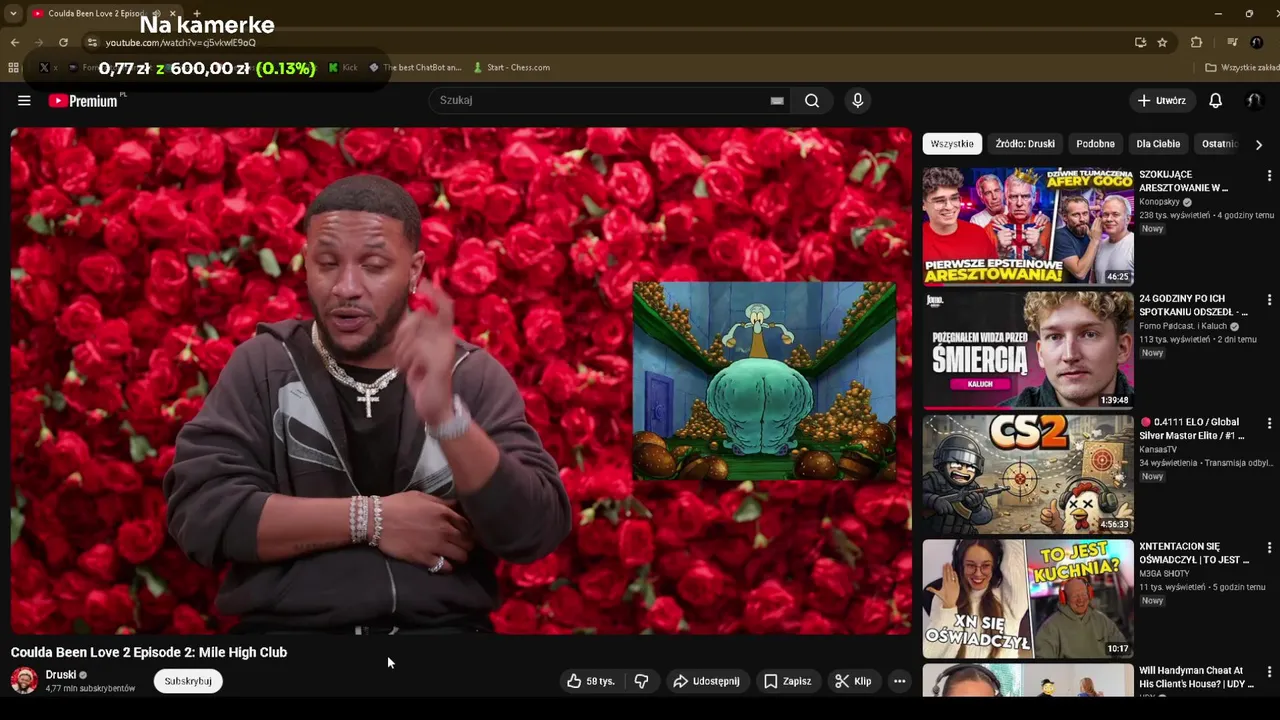The width and height of the screenshot is (1280, 720).
Task: Select the Wszystkie filter chip
Action: click(x=952, y=144)
